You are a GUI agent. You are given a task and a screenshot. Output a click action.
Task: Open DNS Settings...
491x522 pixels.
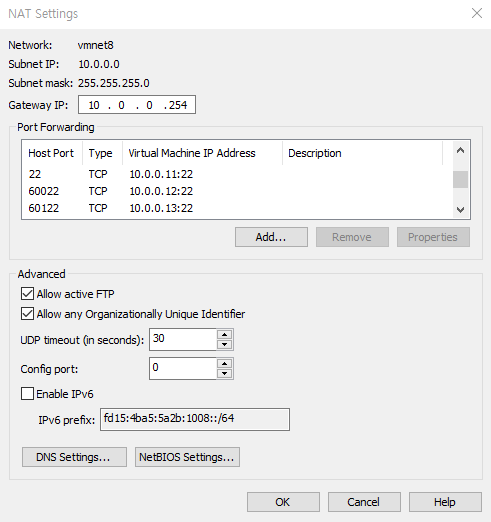74,457
